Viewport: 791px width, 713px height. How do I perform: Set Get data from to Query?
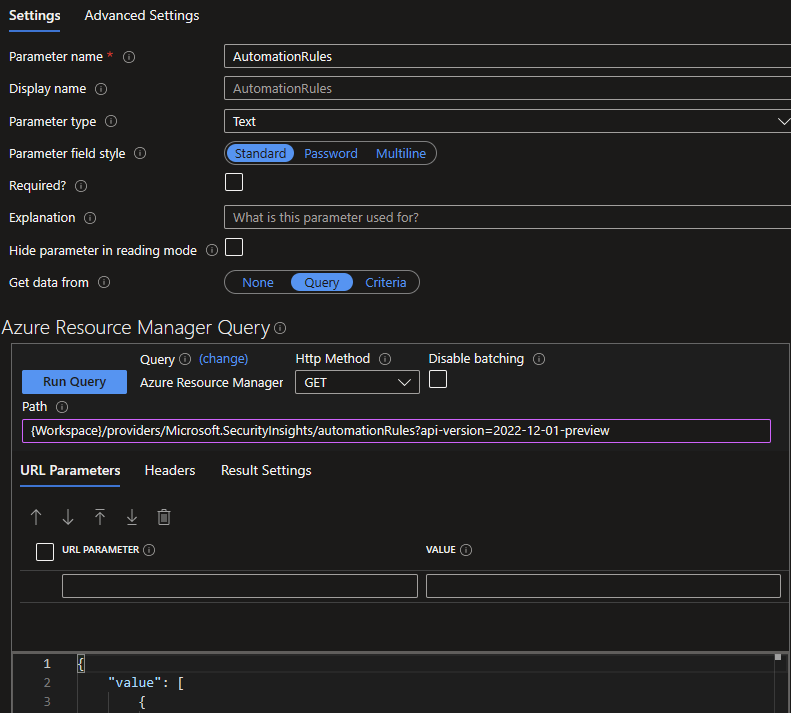click(x=322, y=283)
